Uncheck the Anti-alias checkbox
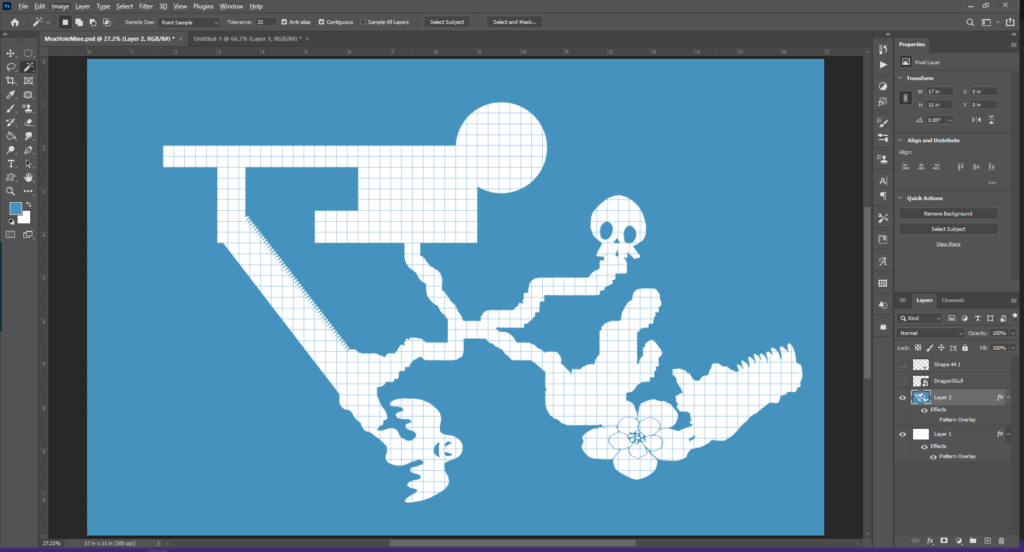This screenshot has height=552, width=1024. pyautogui.click(x=285, y=21)
